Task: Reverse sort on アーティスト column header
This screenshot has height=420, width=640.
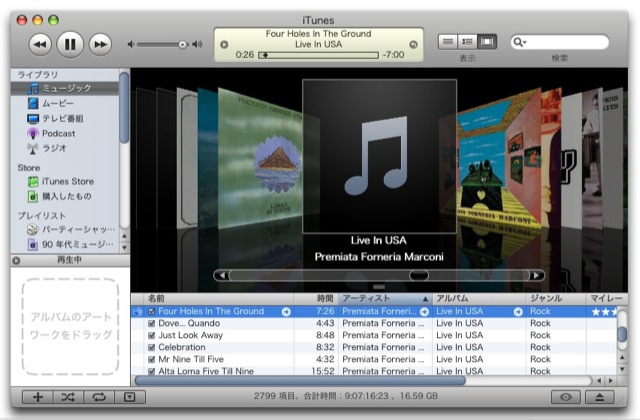Action: 385,298
